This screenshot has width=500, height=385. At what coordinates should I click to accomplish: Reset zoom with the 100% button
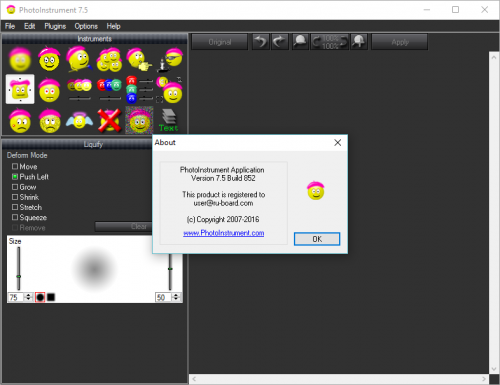click(x=330, y=42)
